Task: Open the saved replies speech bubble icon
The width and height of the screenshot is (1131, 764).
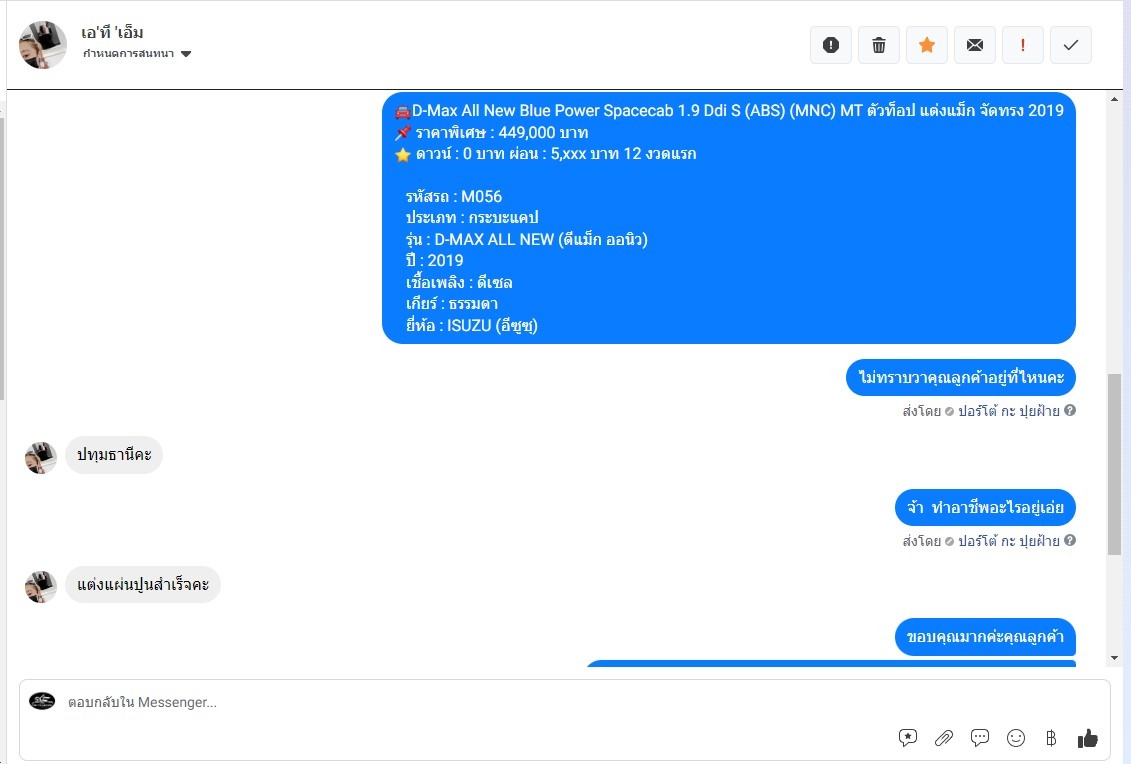Action: click(980, 737)
